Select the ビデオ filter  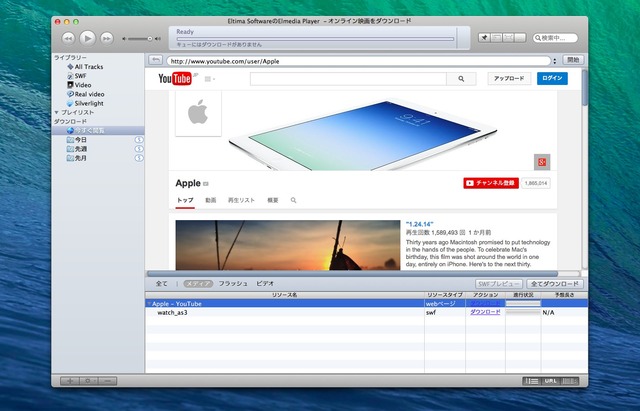click(265, 283)
